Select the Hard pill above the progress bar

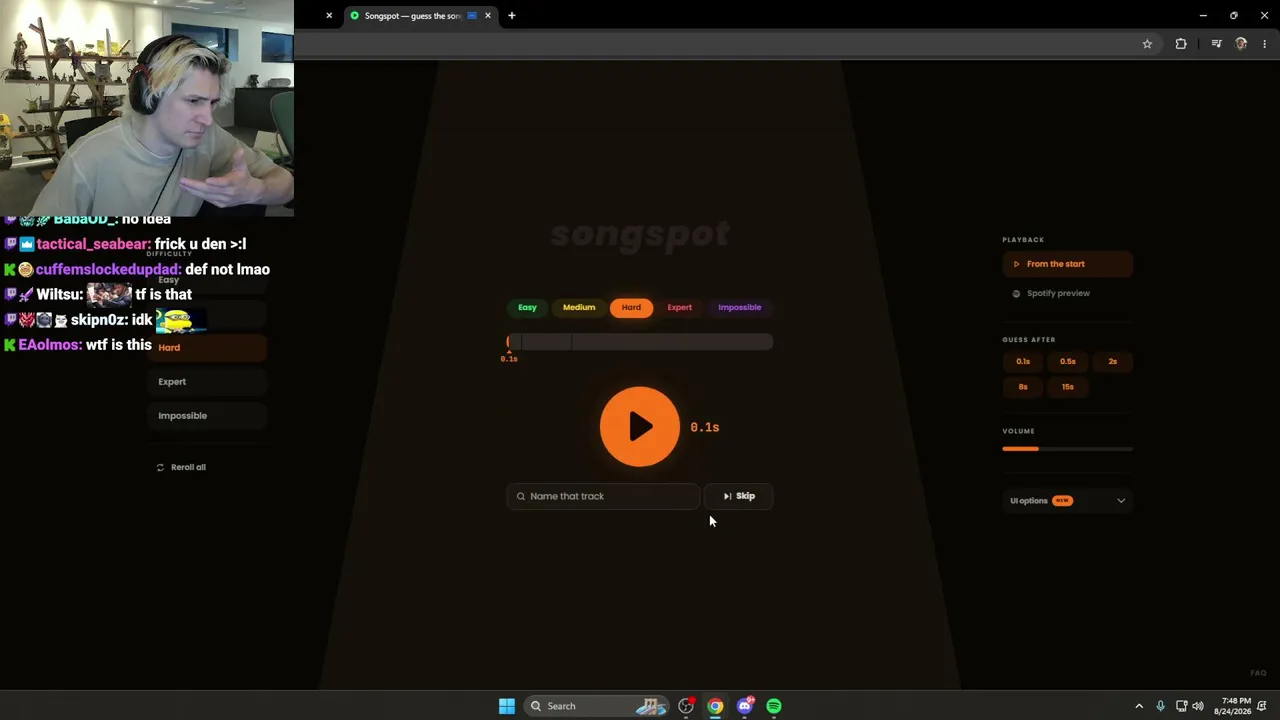coord(631,307)
